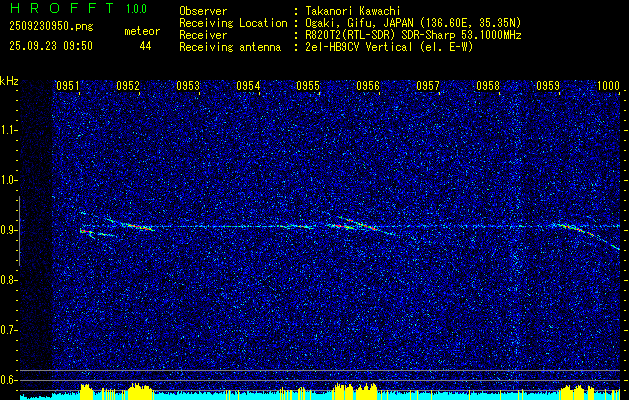Click the 0952 time marker
The width and height of the screenshot is (629, 400).
(x=128, y=86)
